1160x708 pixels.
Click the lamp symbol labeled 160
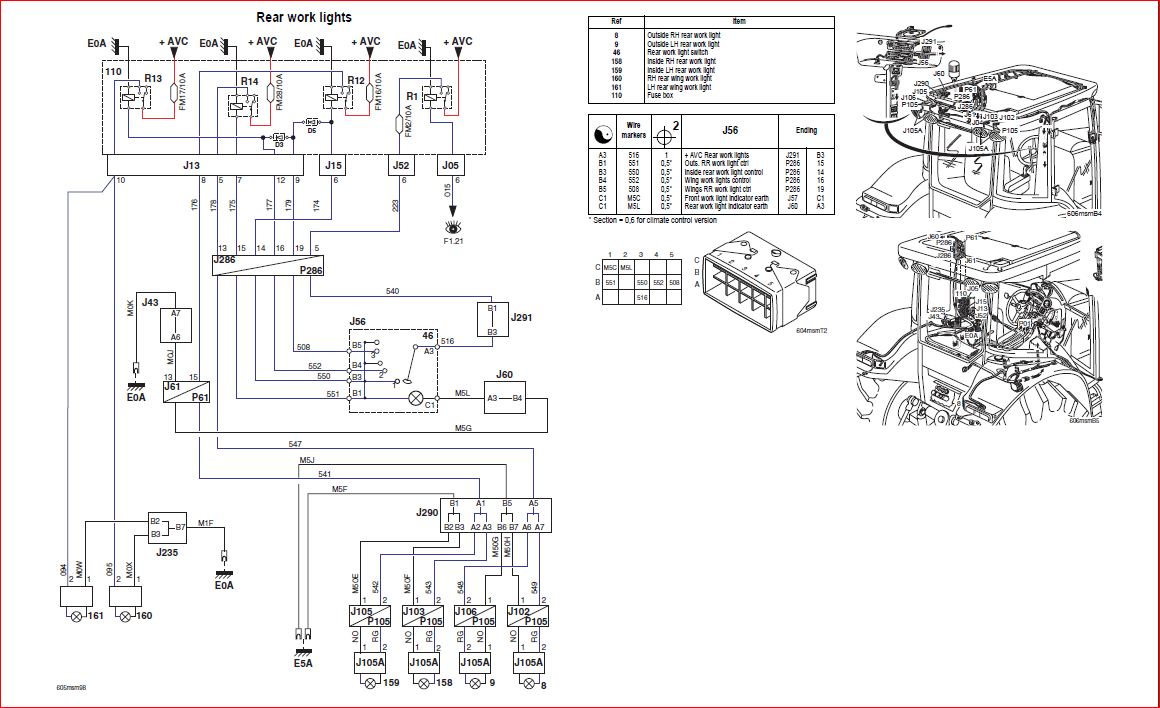[x=127, y=616]
